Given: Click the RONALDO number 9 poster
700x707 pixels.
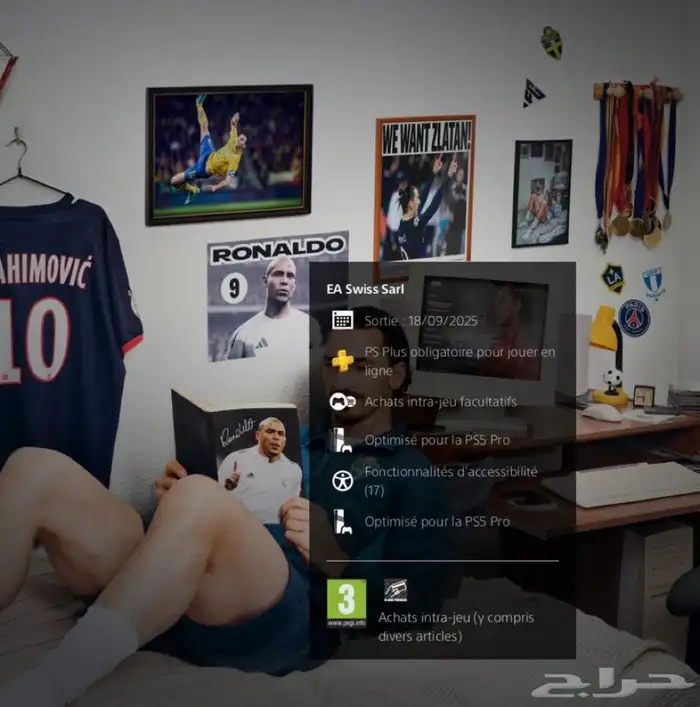Looking at the screenshot, I should [x=277, y=295].
